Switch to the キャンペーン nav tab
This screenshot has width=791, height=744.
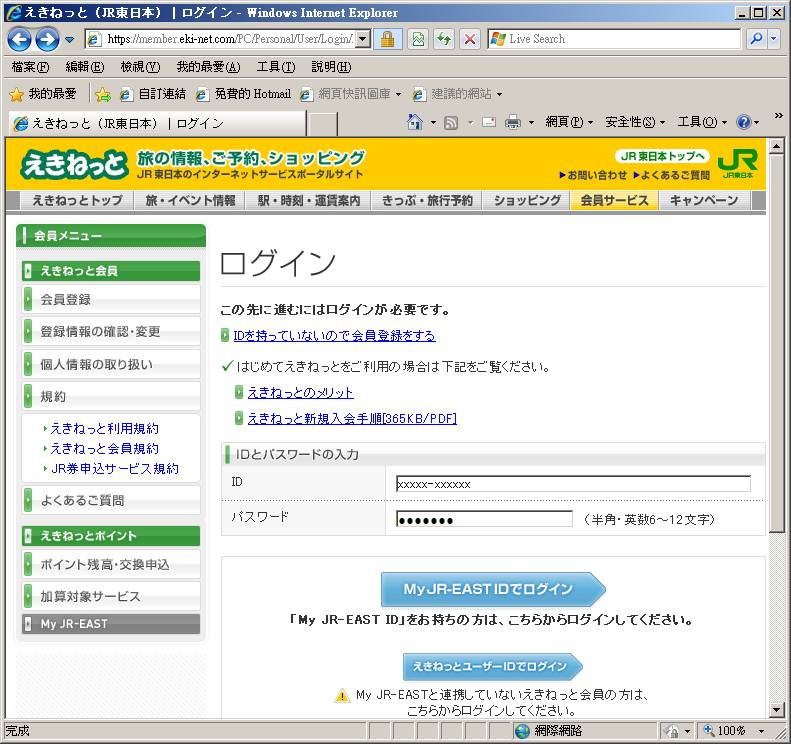[704, 201]
